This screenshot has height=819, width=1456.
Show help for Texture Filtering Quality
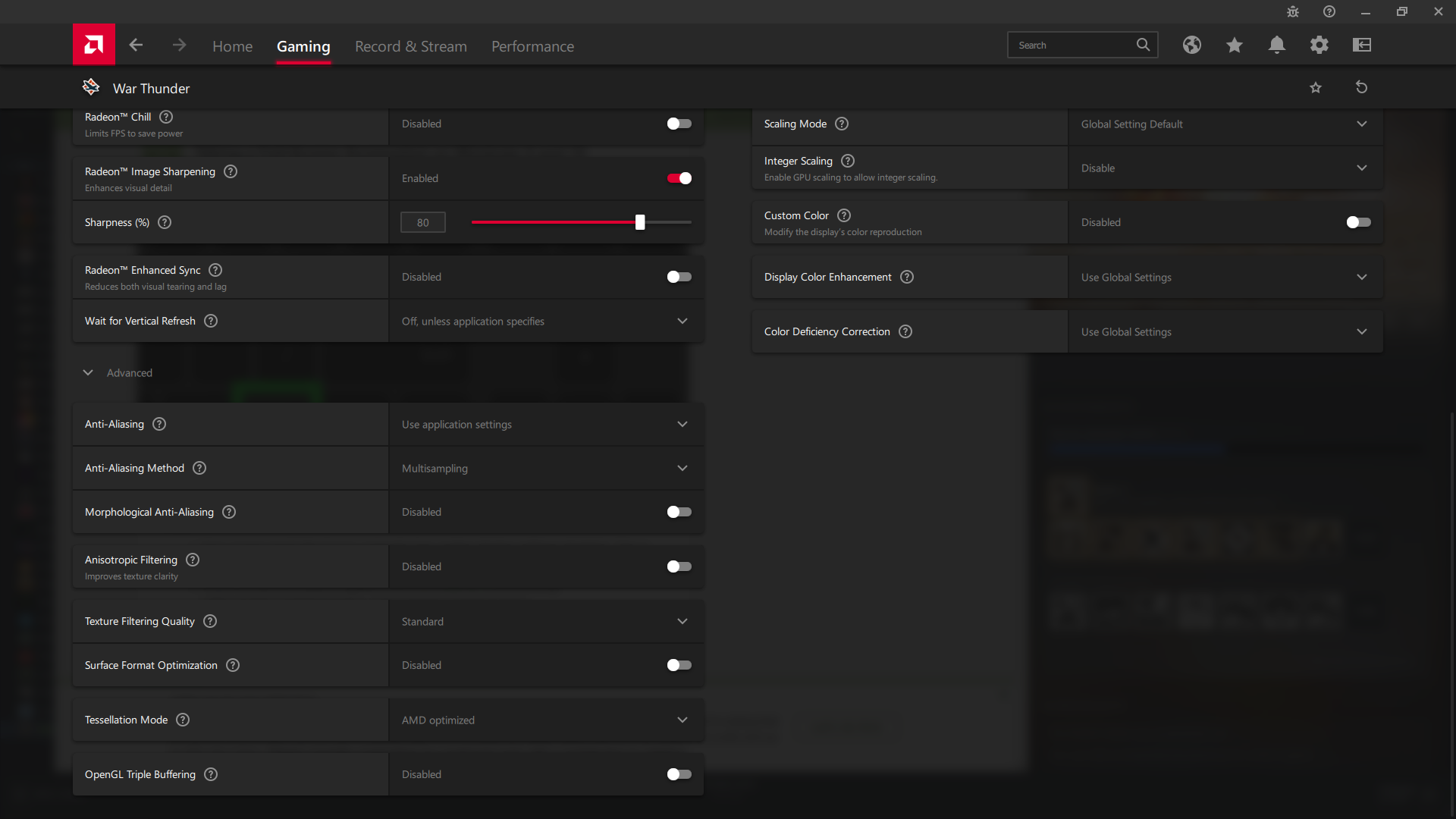(x=210, y=621)
